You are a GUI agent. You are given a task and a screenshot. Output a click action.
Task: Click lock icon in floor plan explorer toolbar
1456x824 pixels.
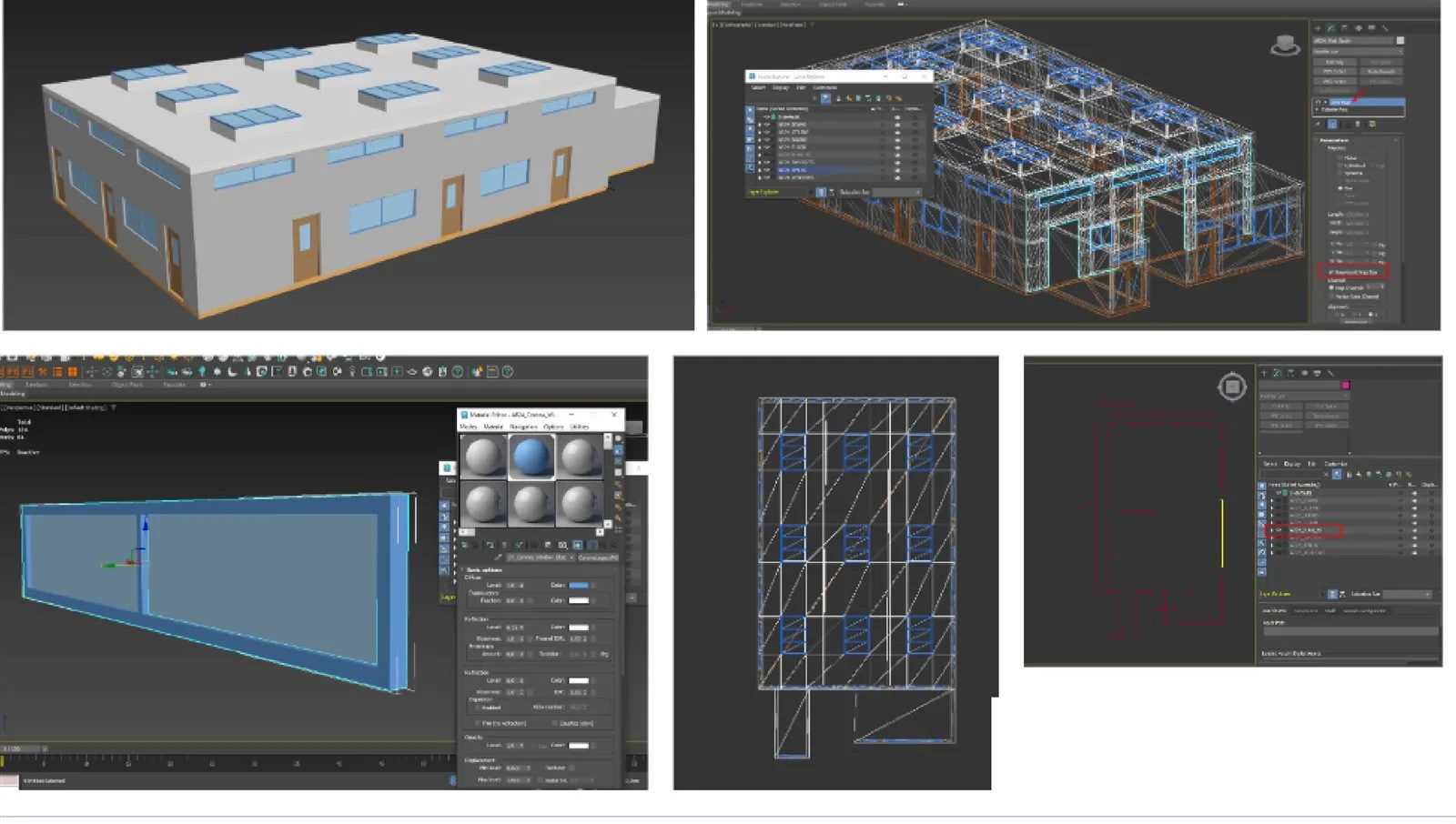pyautogui.click(x=1349, y=475)
